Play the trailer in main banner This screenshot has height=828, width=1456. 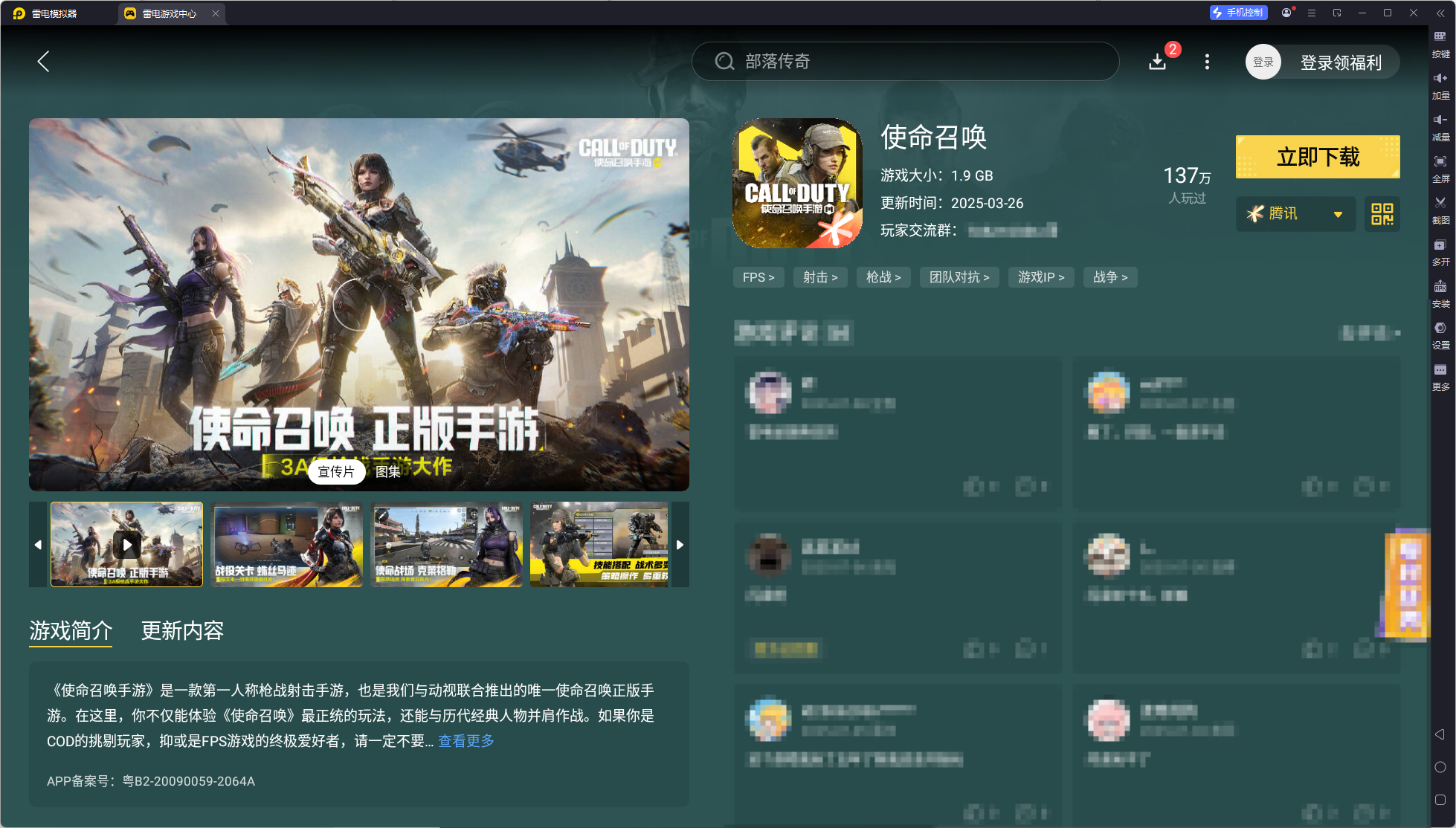pyautogui.click(x=358, y=304)
